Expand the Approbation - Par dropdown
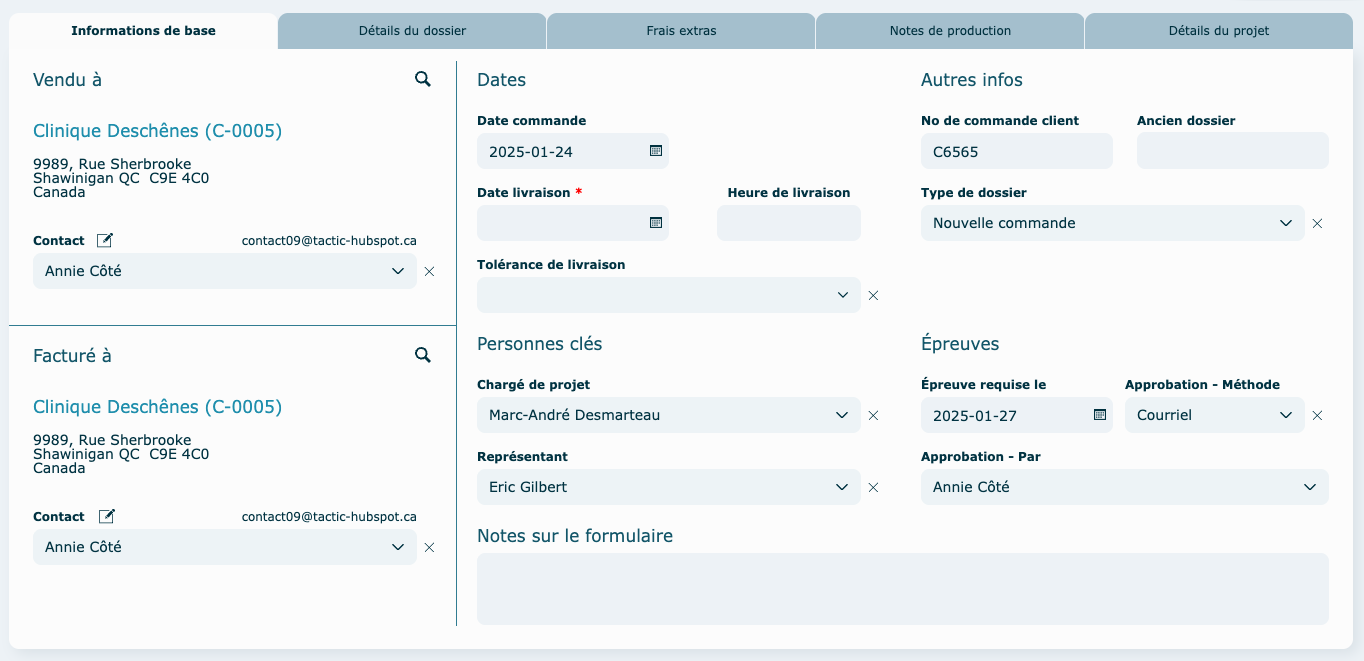The image size is (1364, 661). pyautogui.click(x=1310, y=487)
